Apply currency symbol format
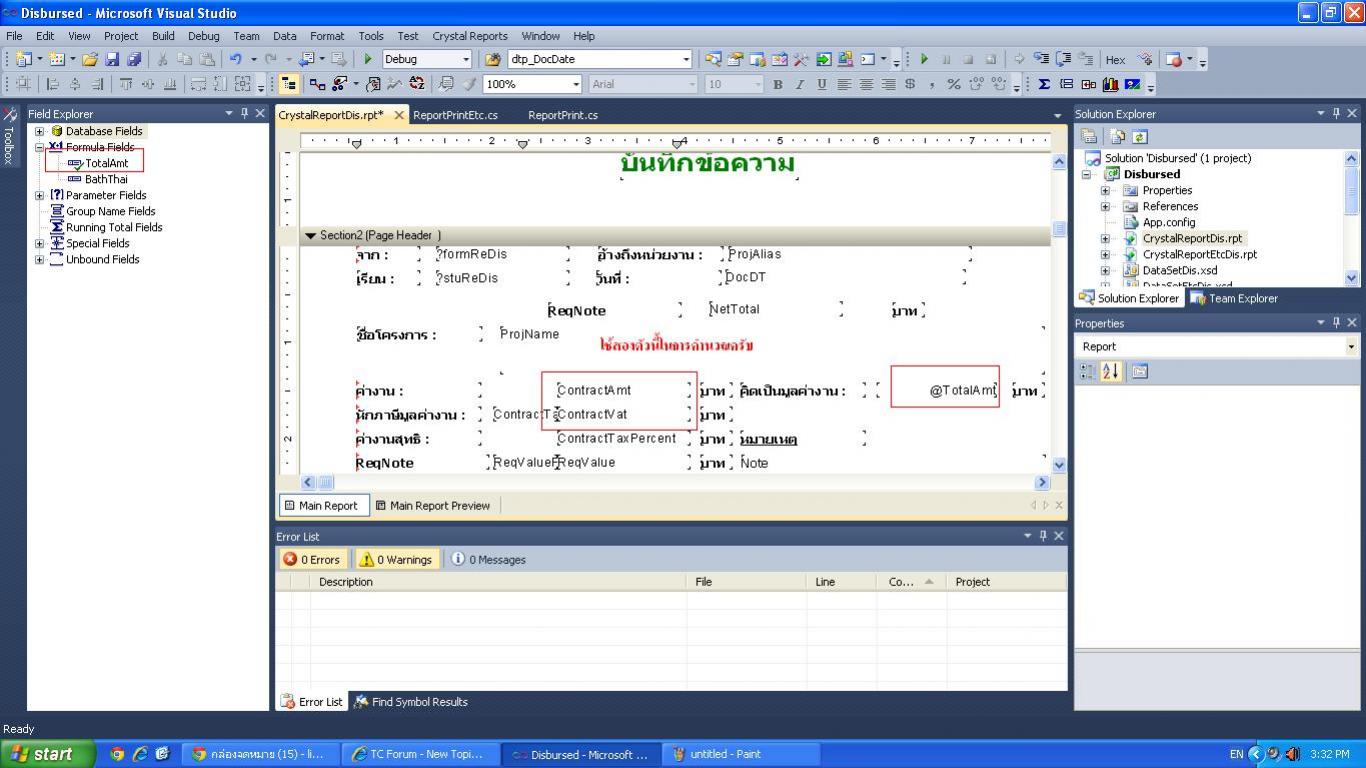The image size is (1366, 768). pos(910,84)
